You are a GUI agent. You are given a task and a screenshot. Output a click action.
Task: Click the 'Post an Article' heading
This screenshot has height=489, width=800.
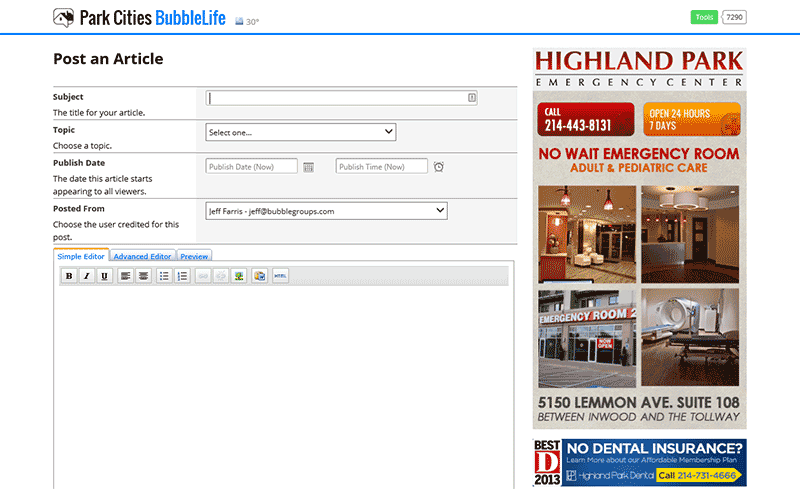click(108, 59)
